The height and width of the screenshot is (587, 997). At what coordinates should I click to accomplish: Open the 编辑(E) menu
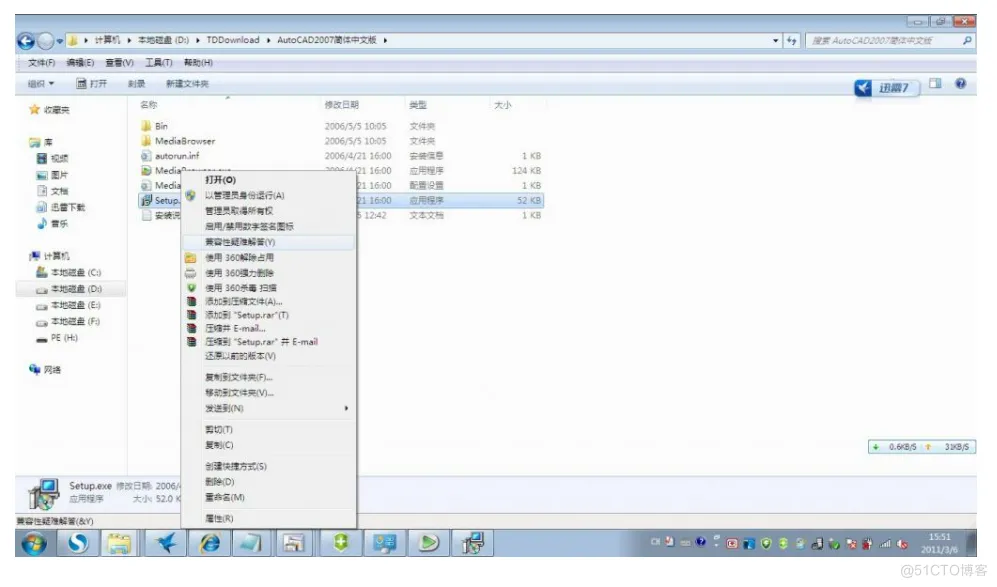(x=80, y=62)
